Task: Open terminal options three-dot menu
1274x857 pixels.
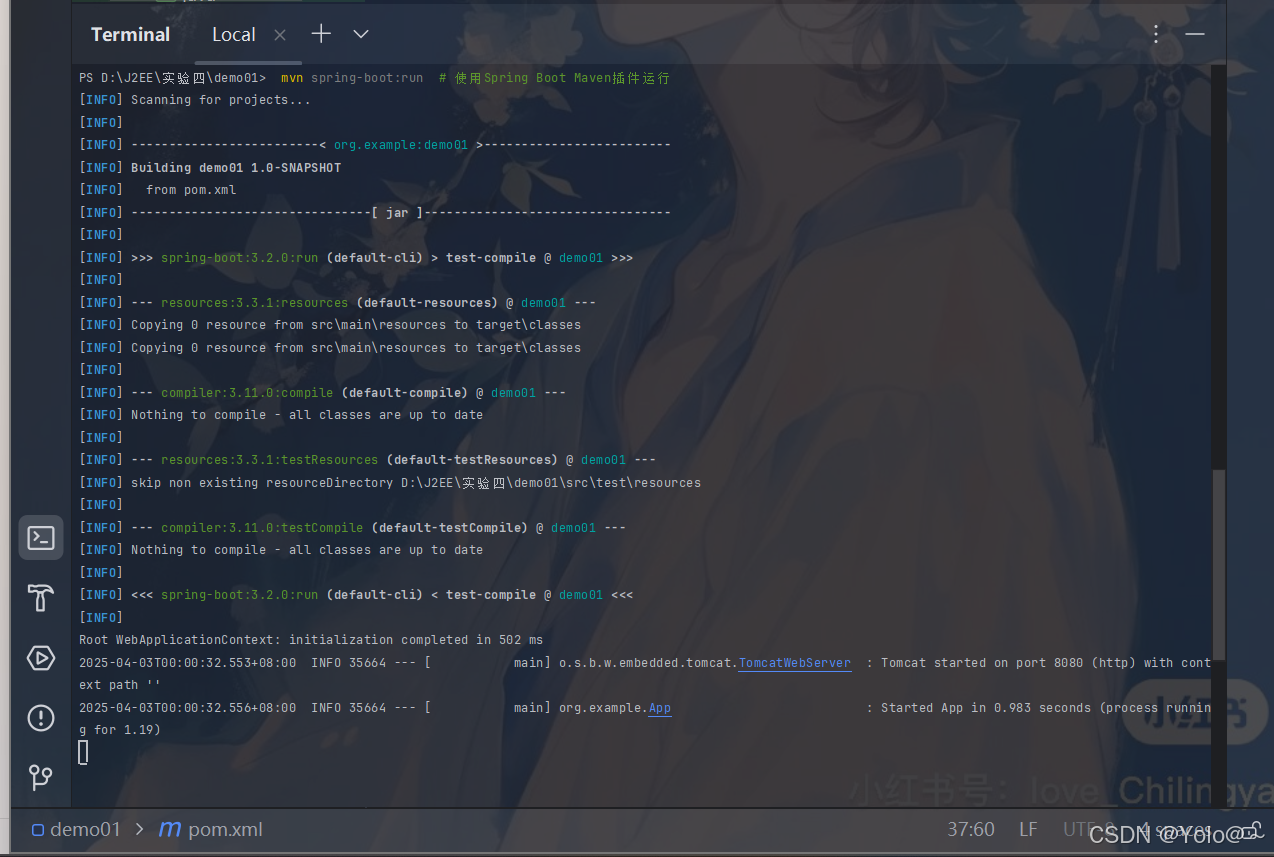Action: click(1156, 34)
